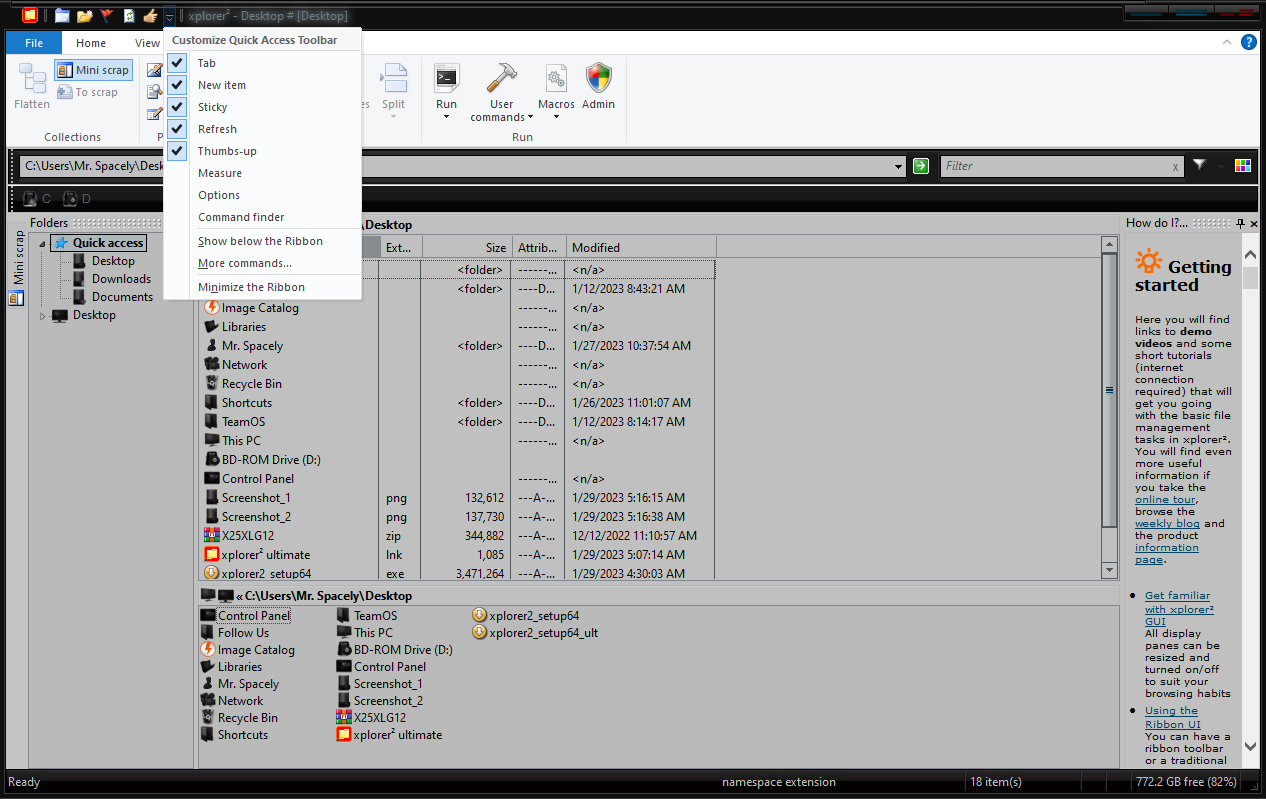This screenshot has width=1266, height=799.
Task: Pin the How do I? panel
Action: coord(1241,223)
